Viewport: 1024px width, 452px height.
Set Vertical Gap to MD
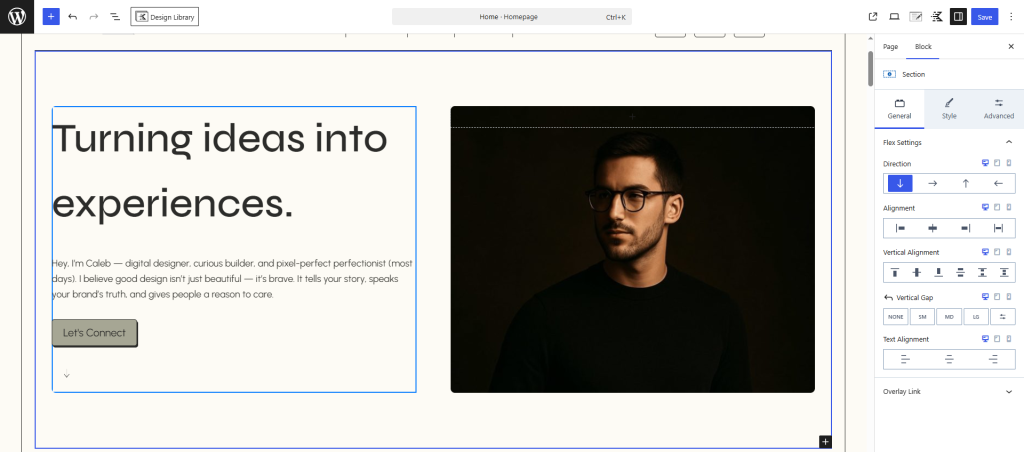[x=949, y=317]
